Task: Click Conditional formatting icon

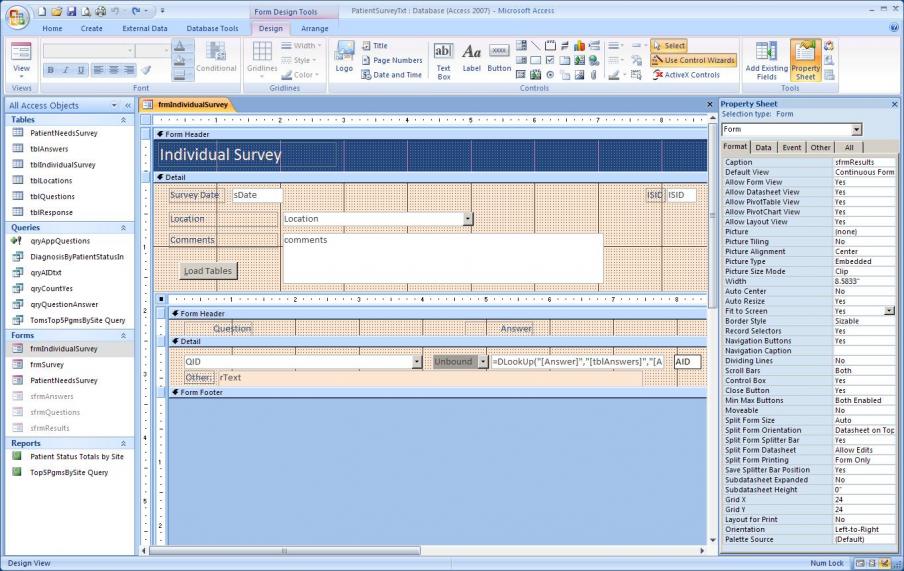Action: pyautogui.click(x=216, y=57)
